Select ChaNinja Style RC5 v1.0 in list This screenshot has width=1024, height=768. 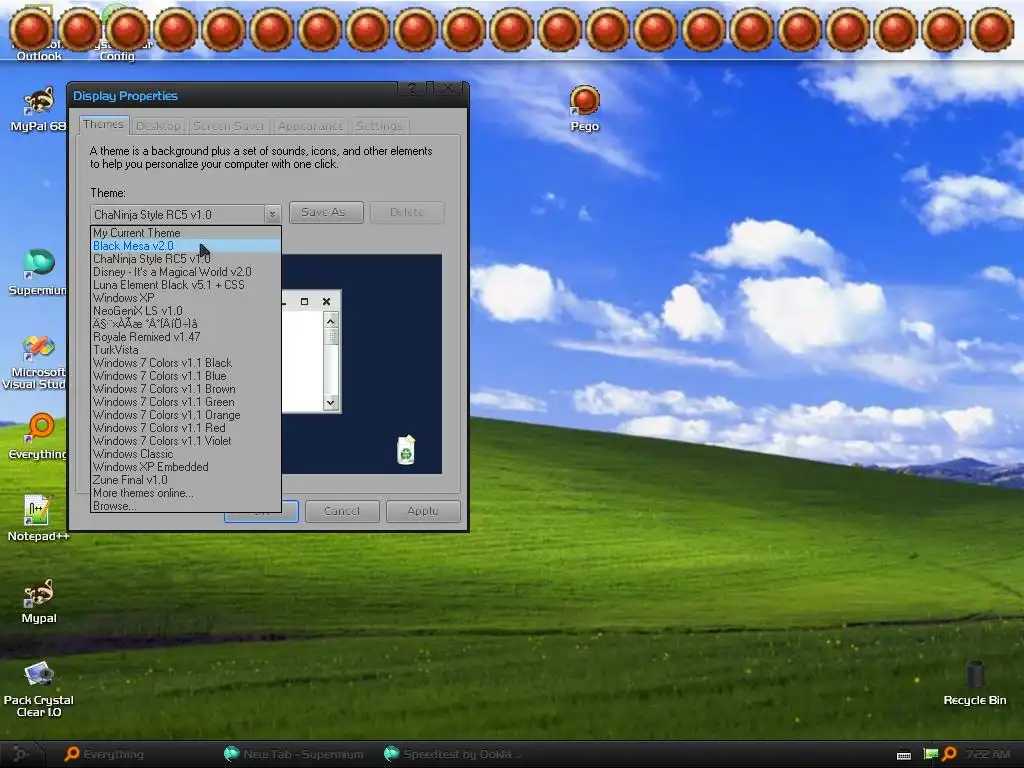point(185,259)
